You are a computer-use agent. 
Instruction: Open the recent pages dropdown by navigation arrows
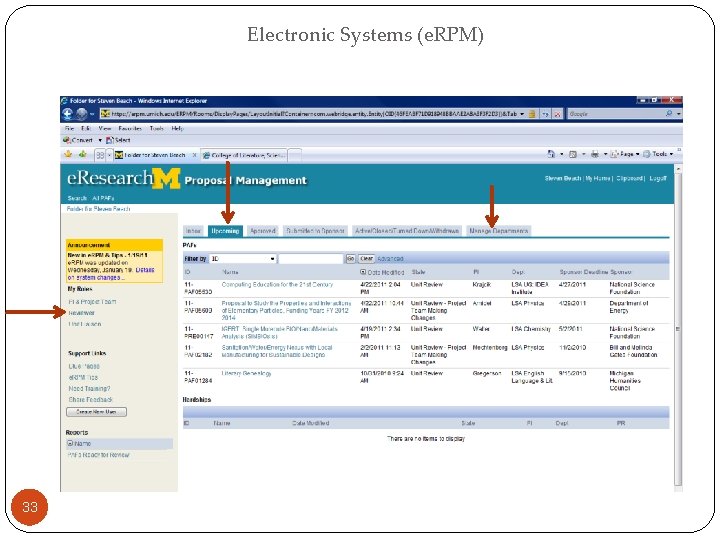92,114
